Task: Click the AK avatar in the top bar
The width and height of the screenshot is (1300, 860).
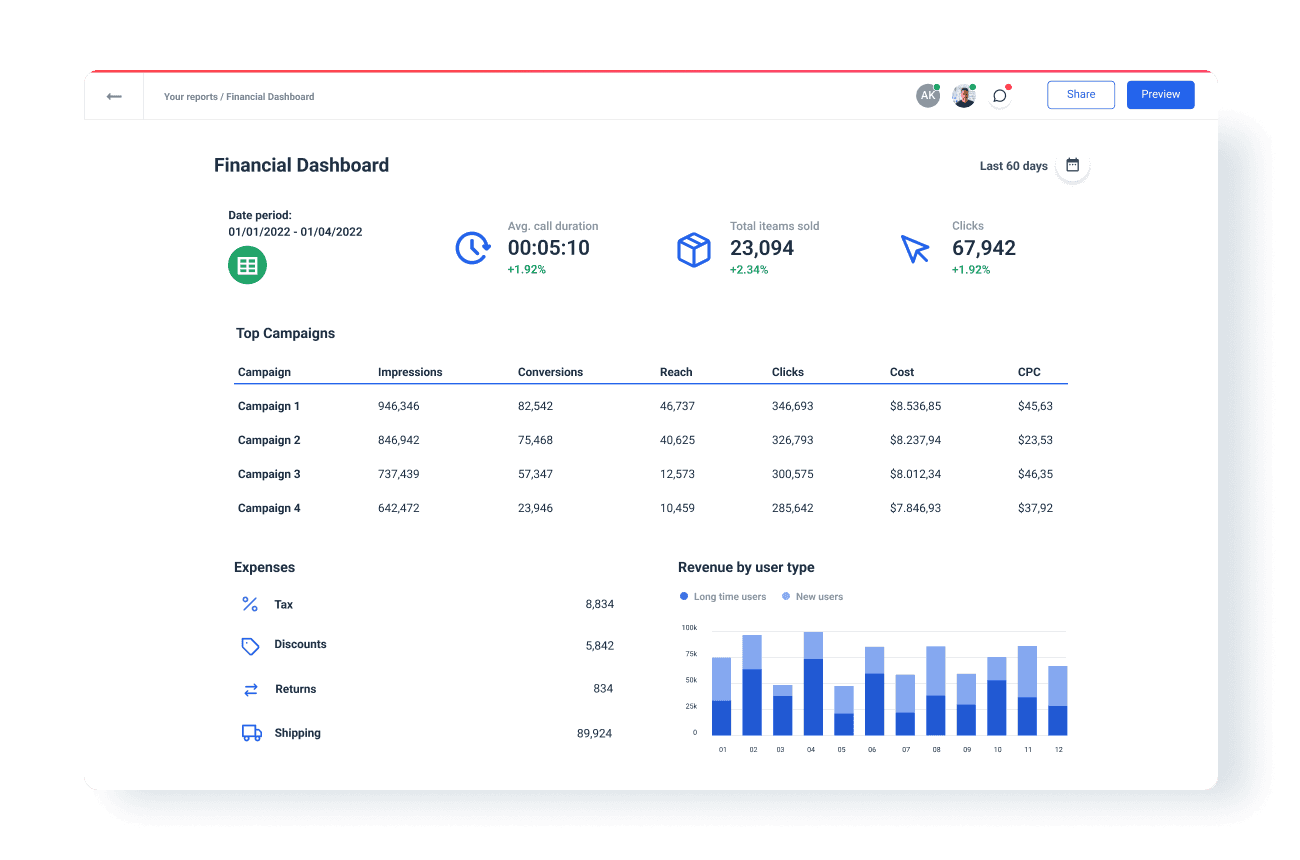Action: (x=928, y=95)
